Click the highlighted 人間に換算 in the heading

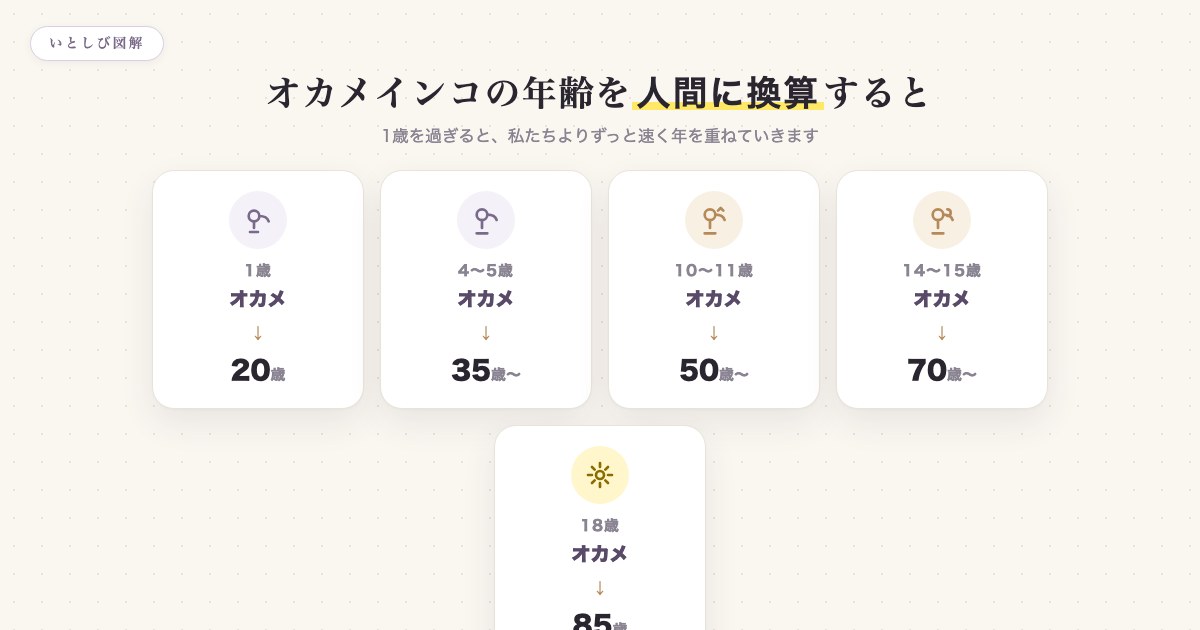[728, 92]
